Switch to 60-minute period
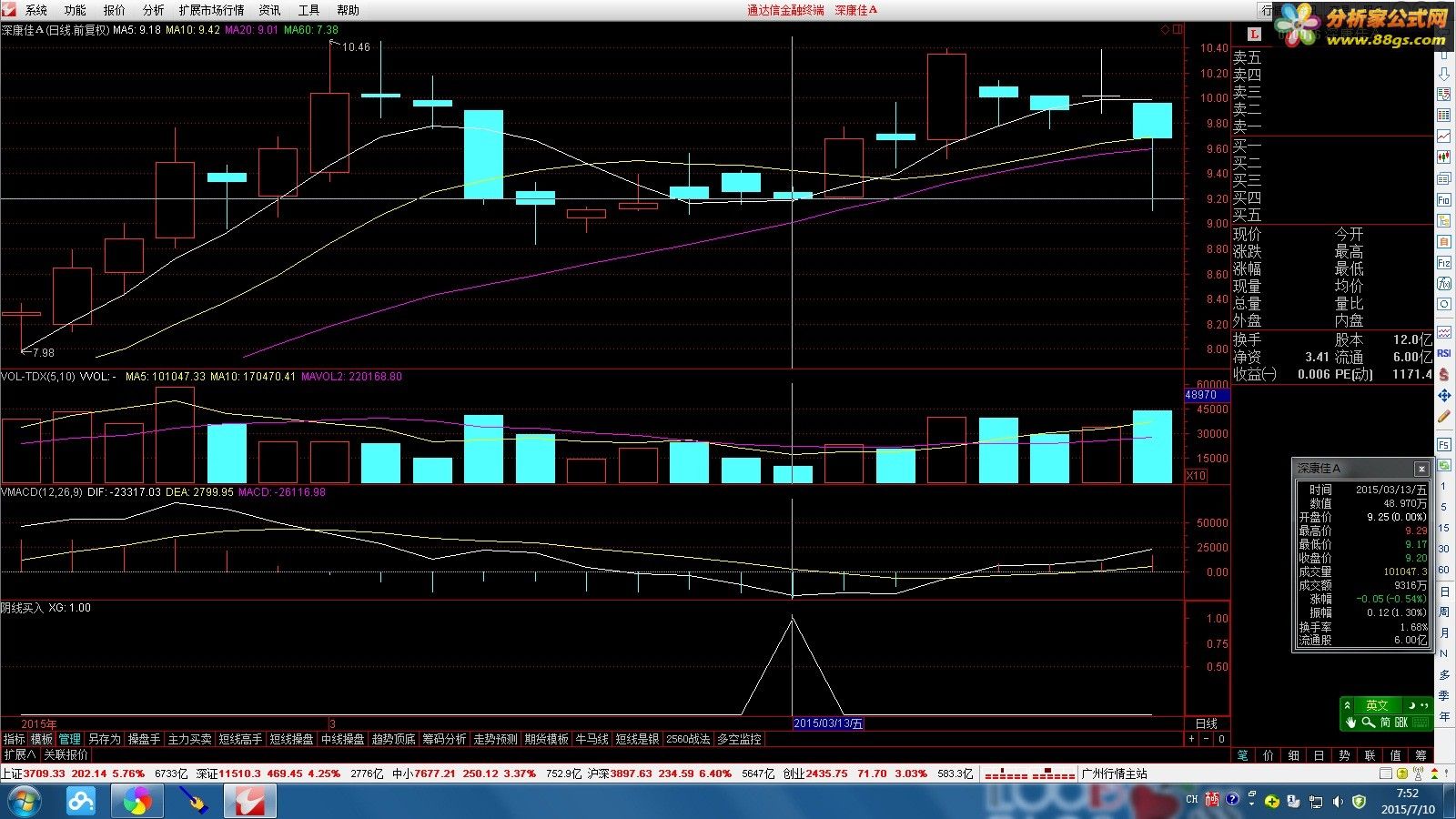Screen dimensions: 1456x819 click(1444, 570)
